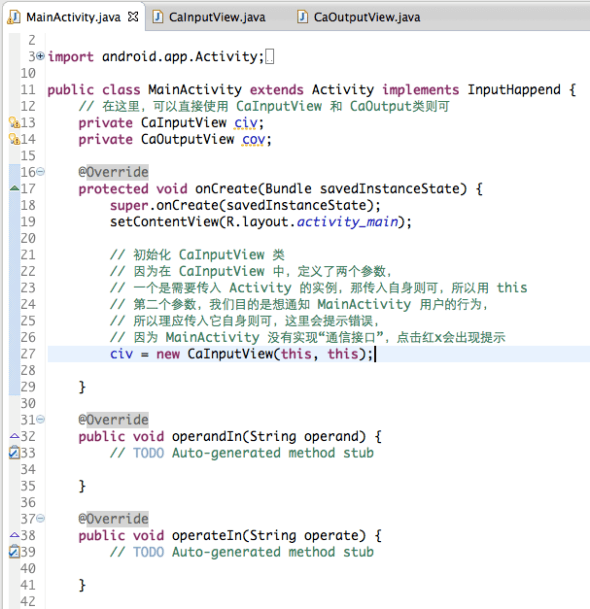
Task: Click the comment on line 12
Action: (x=264, y=106)
